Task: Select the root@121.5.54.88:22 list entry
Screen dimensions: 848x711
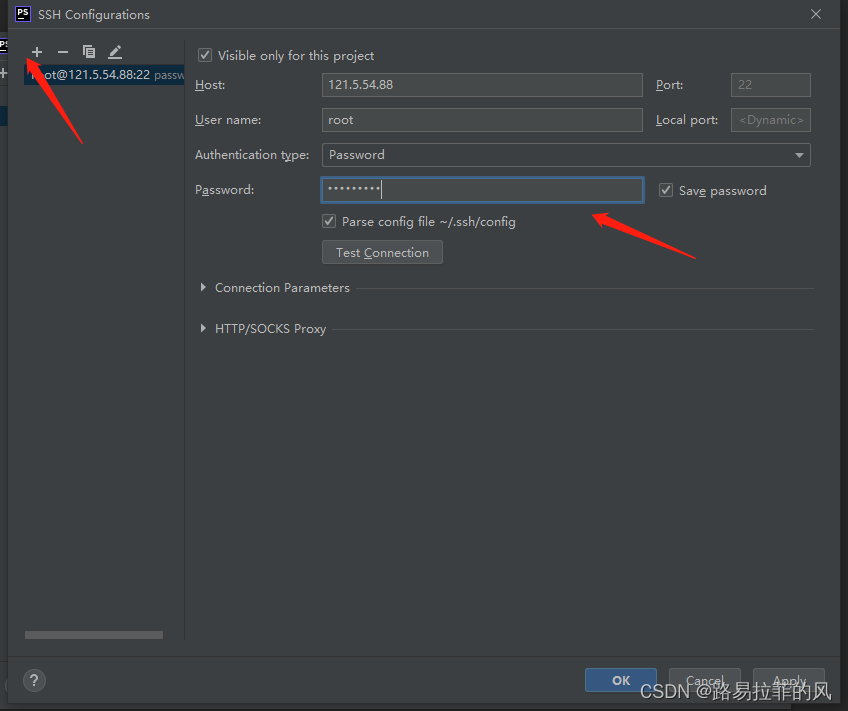Action: coord(104,75)
